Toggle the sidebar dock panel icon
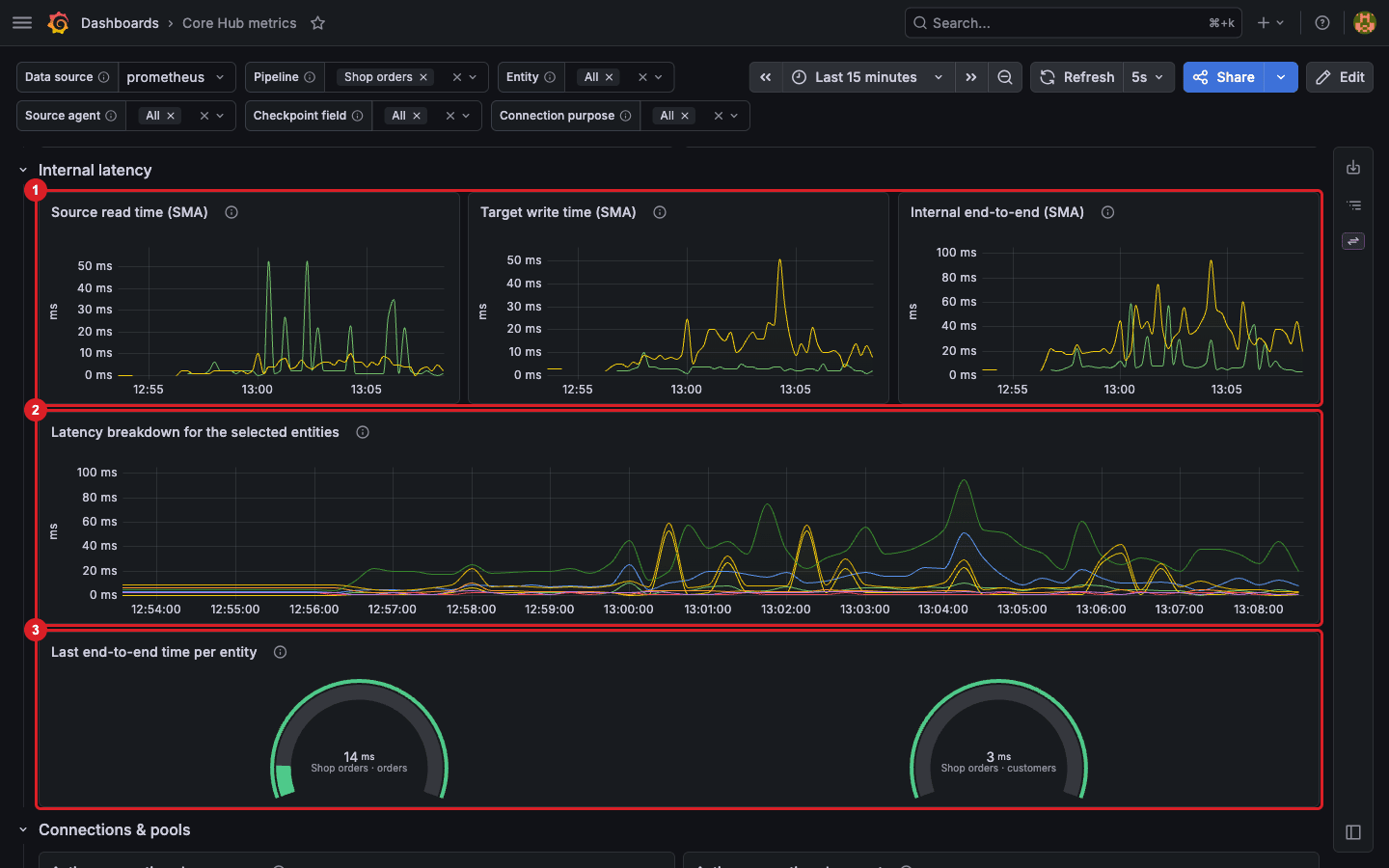1389x868 pixels. (1353, 832)
